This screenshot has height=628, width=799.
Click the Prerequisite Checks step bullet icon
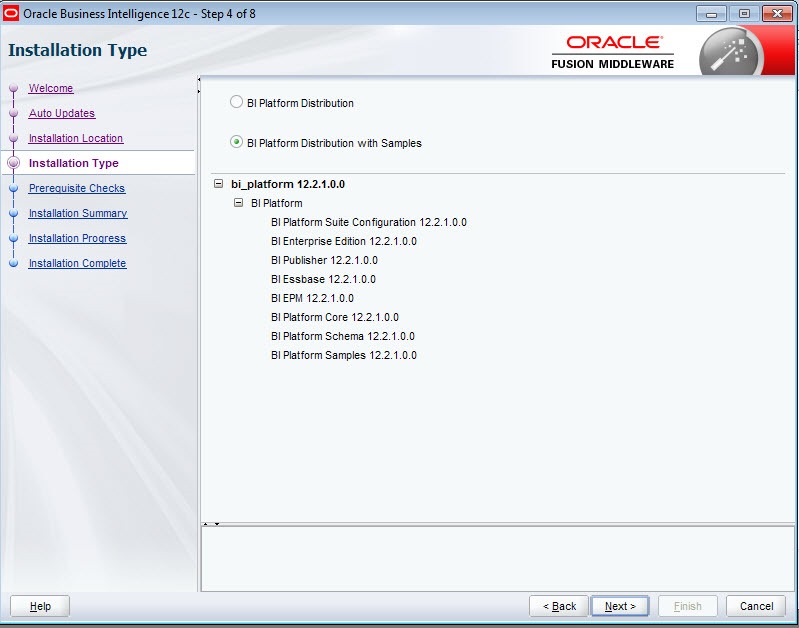pos(14,188)
